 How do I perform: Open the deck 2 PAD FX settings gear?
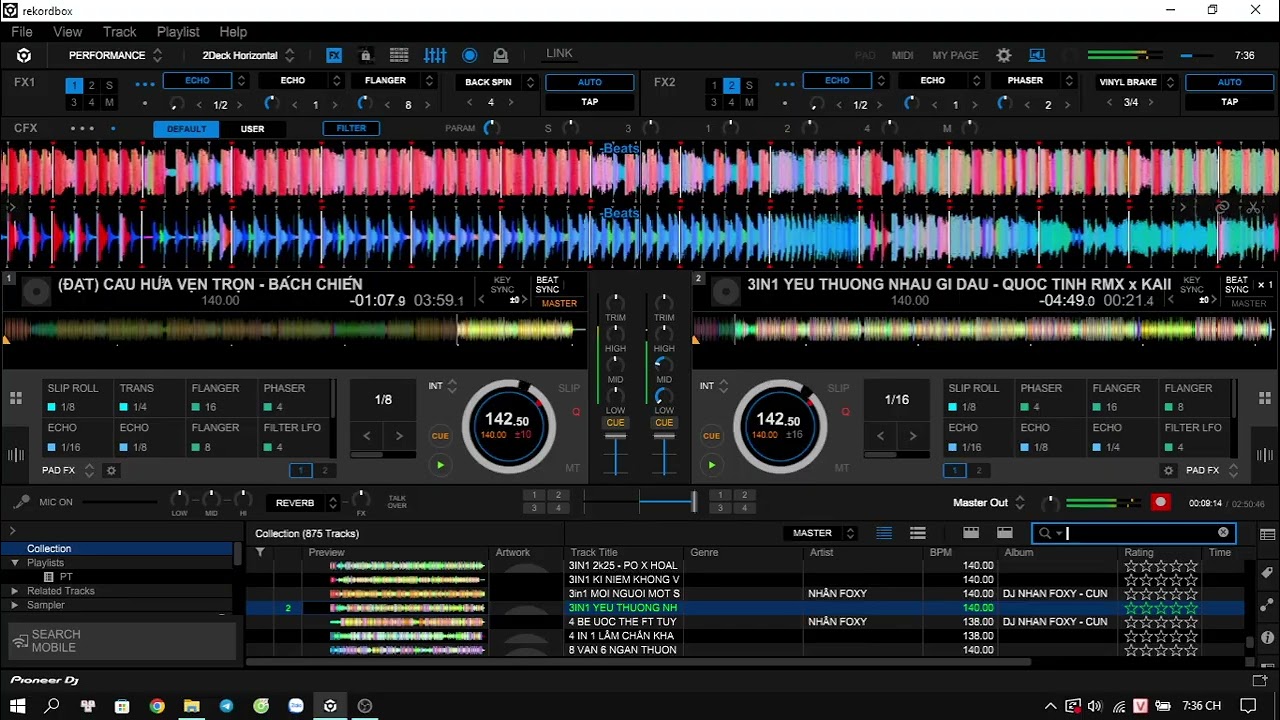[1168, 470]
